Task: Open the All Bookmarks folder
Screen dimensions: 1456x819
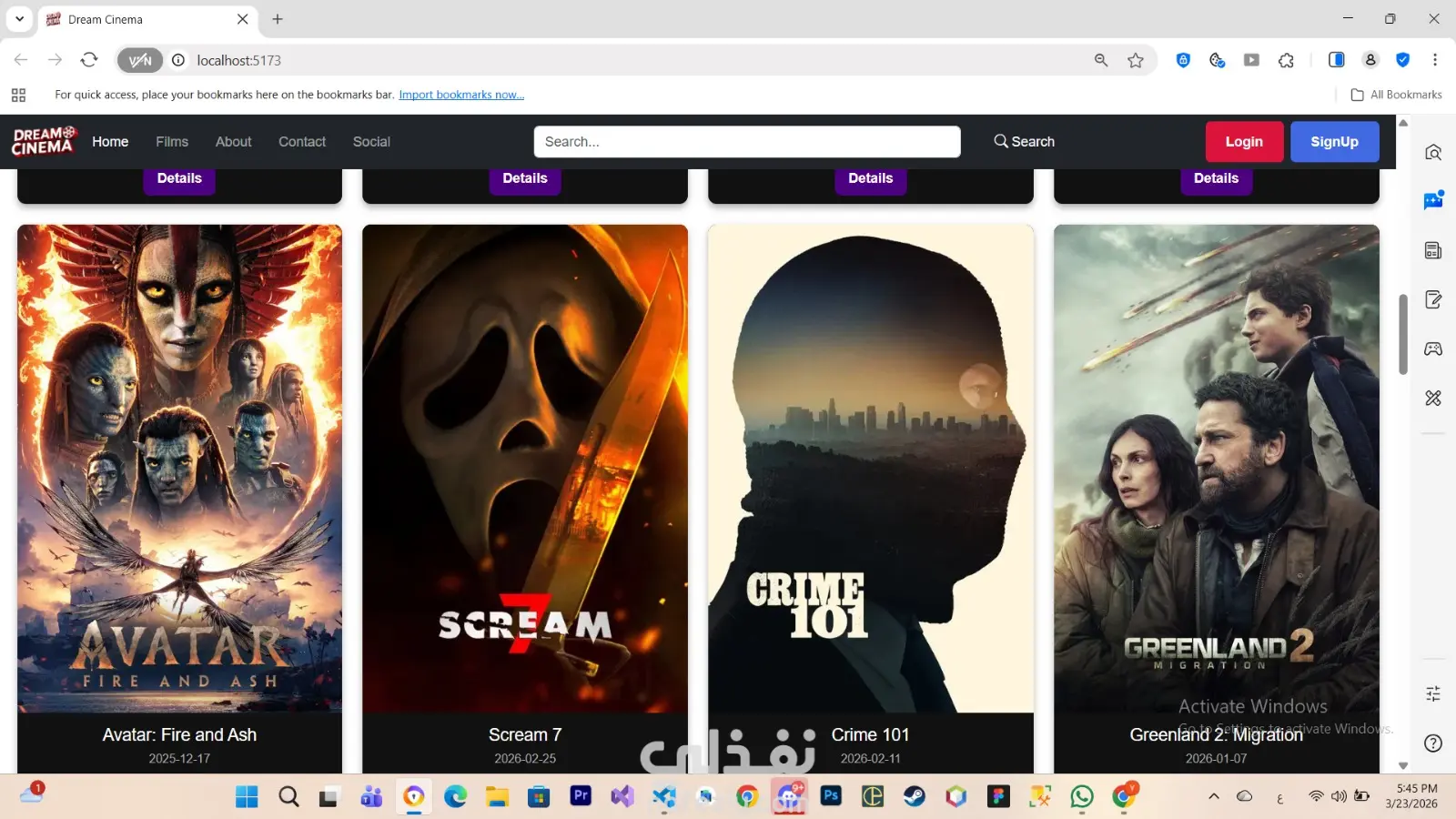Action: click(1397, 95)
